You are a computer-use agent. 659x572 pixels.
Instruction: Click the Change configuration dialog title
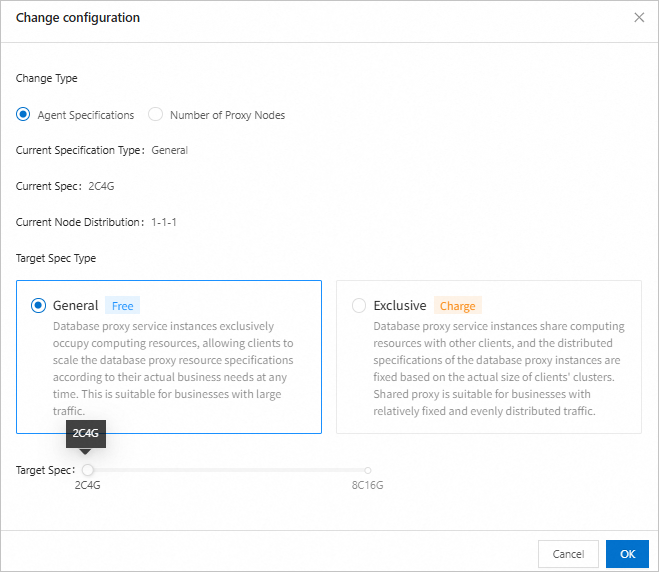tap(78, 18)
